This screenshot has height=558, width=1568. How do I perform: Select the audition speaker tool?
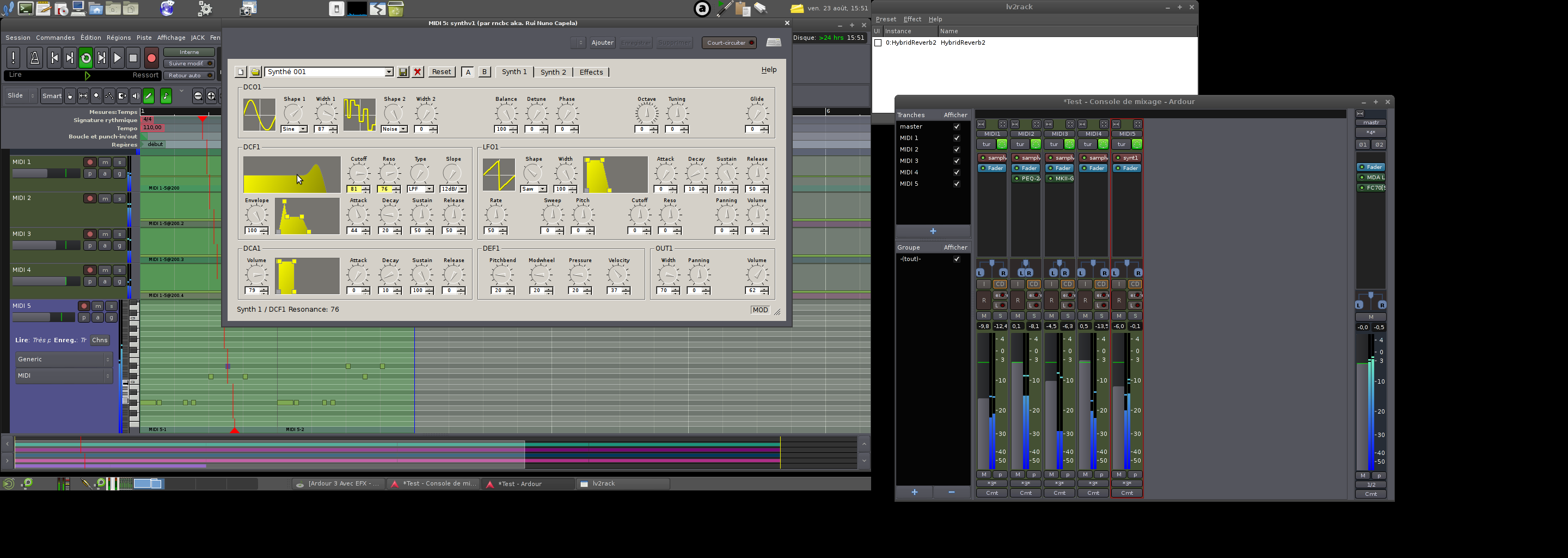coord(135,96)
